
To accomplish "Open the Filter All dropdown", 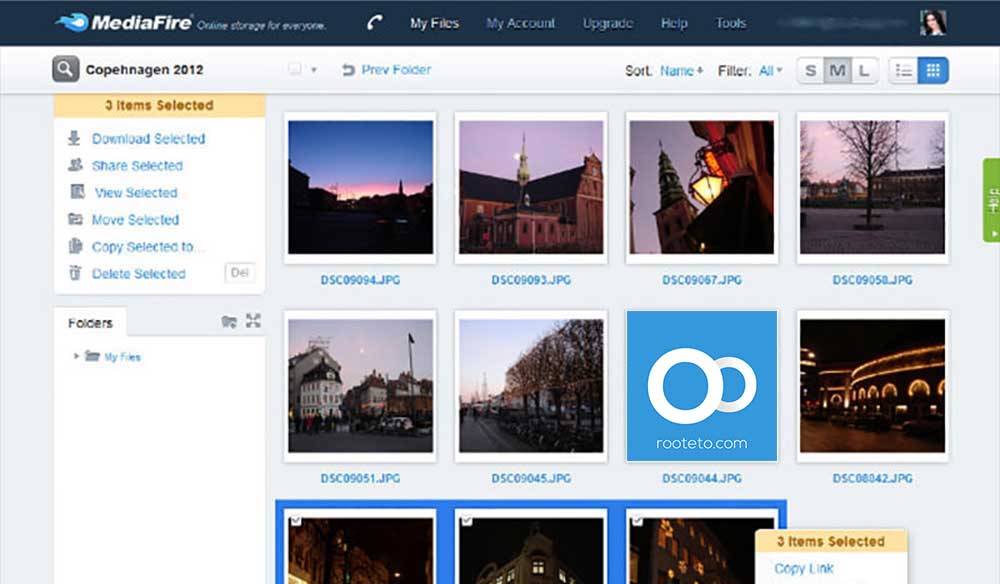I will tap(770, 70).
